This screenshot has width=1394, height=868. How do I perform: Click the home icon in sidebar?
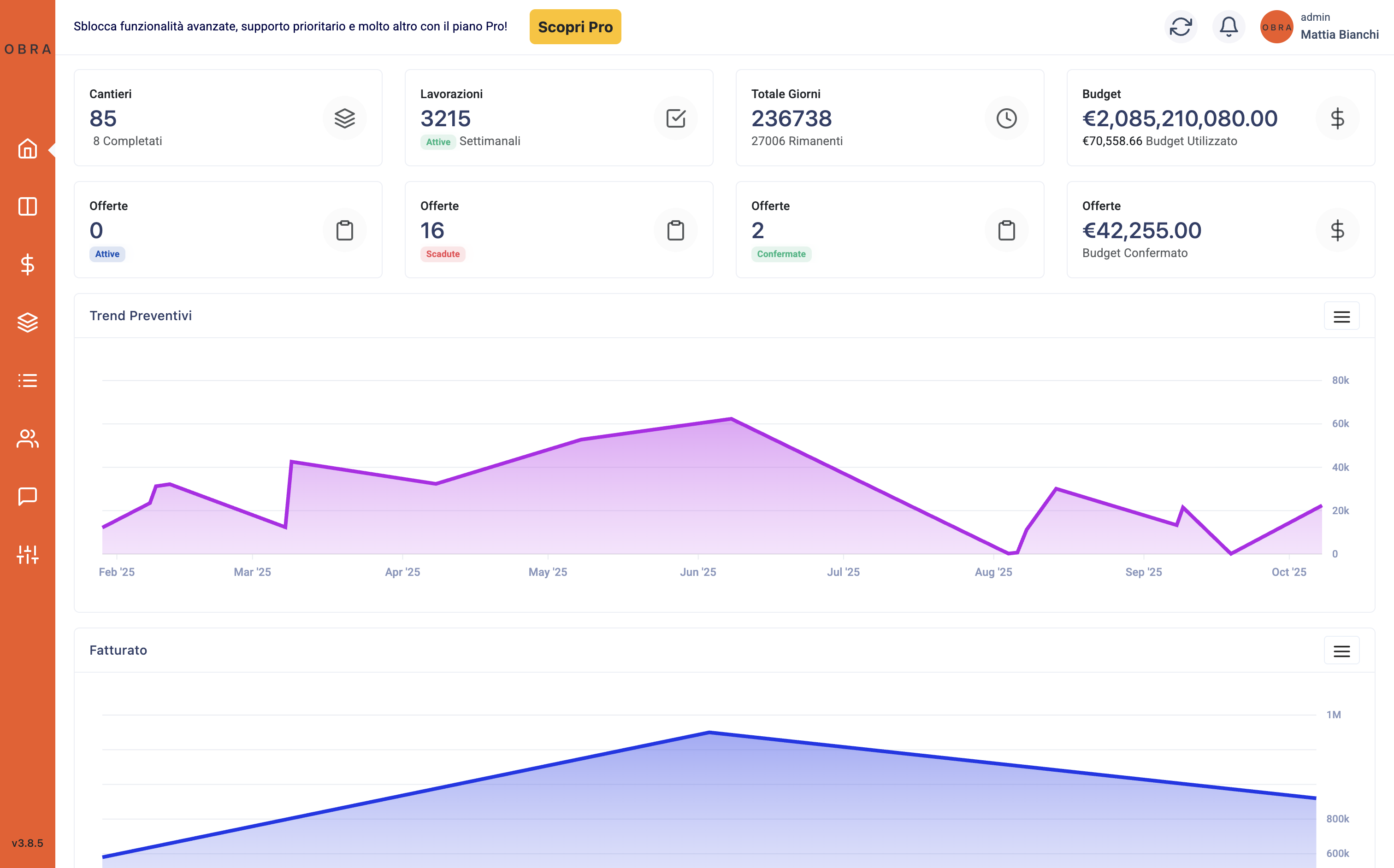pyautogui.click(x=28, y=149)
